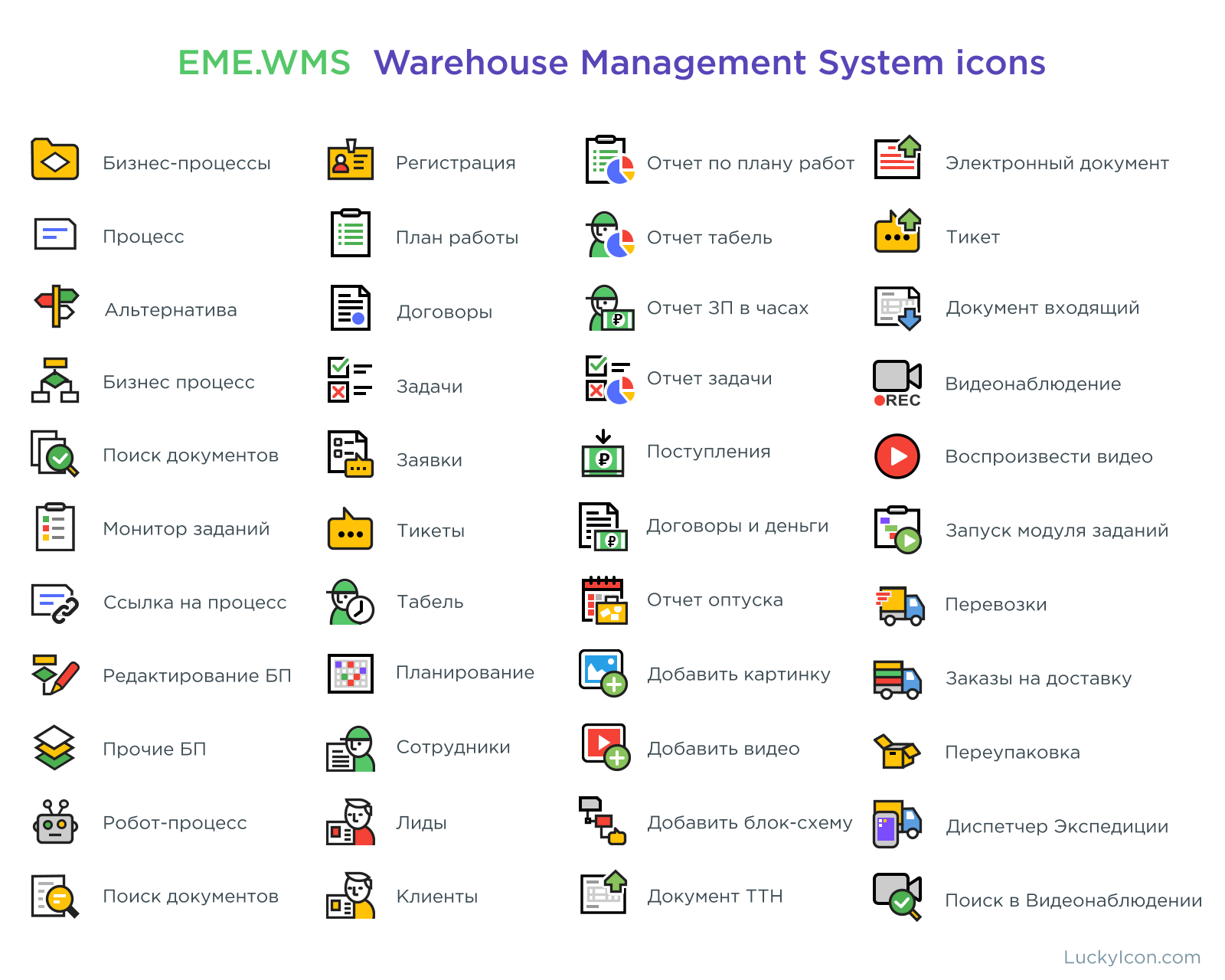The image size is (1225, 980).
Task: Select the Ссылка на процесс chain icon
Action: [x=55, y=603]
